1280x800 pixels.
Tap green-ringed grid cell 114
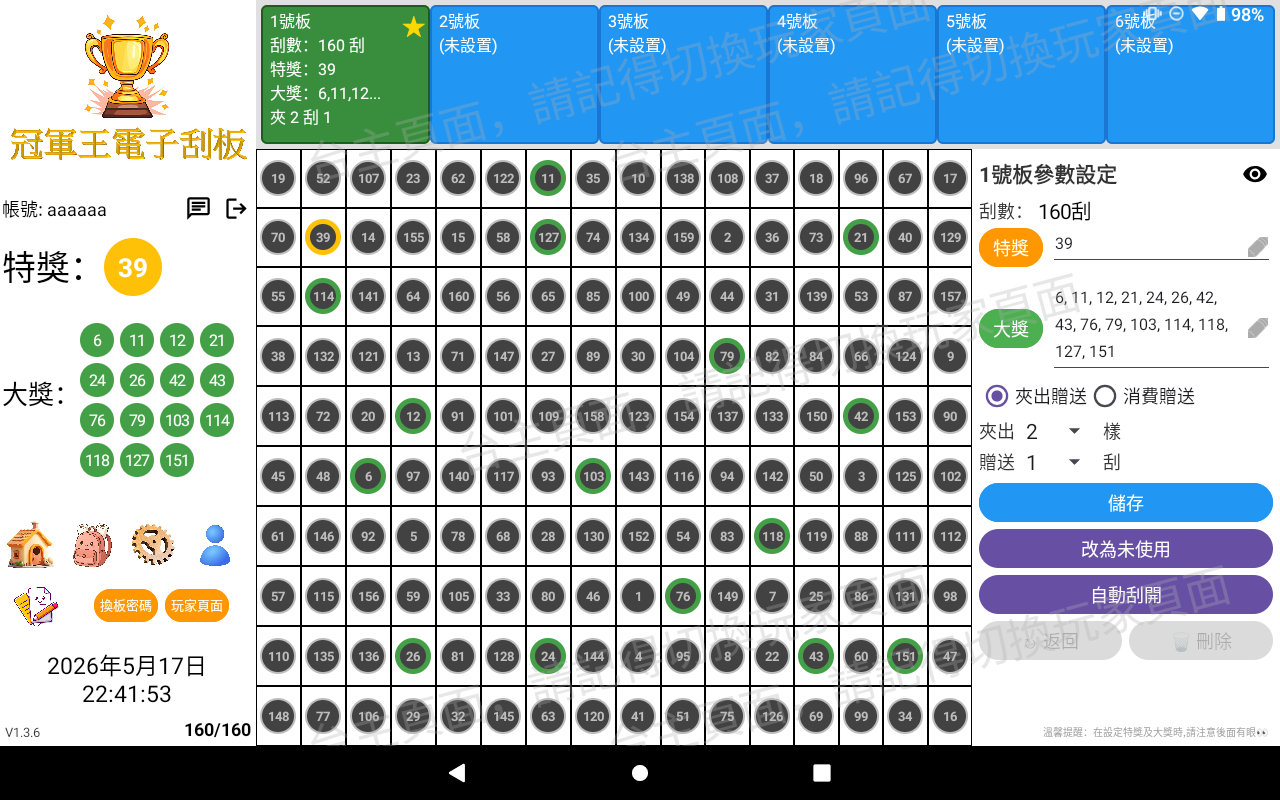click(x=323, y=297)
